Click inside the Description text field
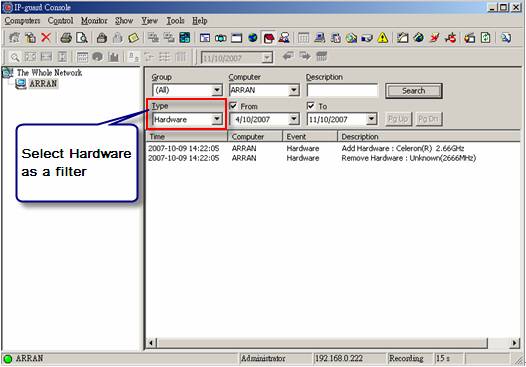Image resolution: width=526 pixels, height=367 pixels. [342, 90]
